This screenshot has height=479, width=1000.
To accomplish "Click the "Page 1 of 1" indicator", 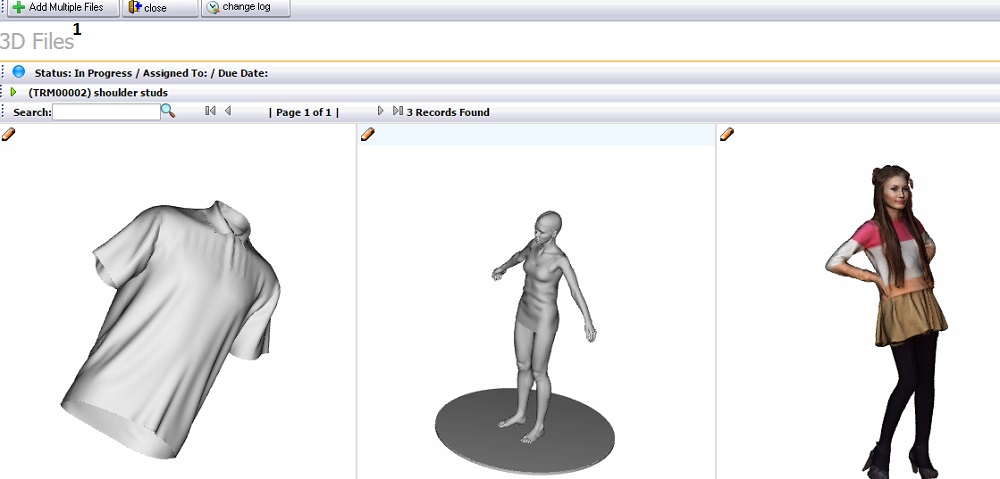I will [304, 112].
